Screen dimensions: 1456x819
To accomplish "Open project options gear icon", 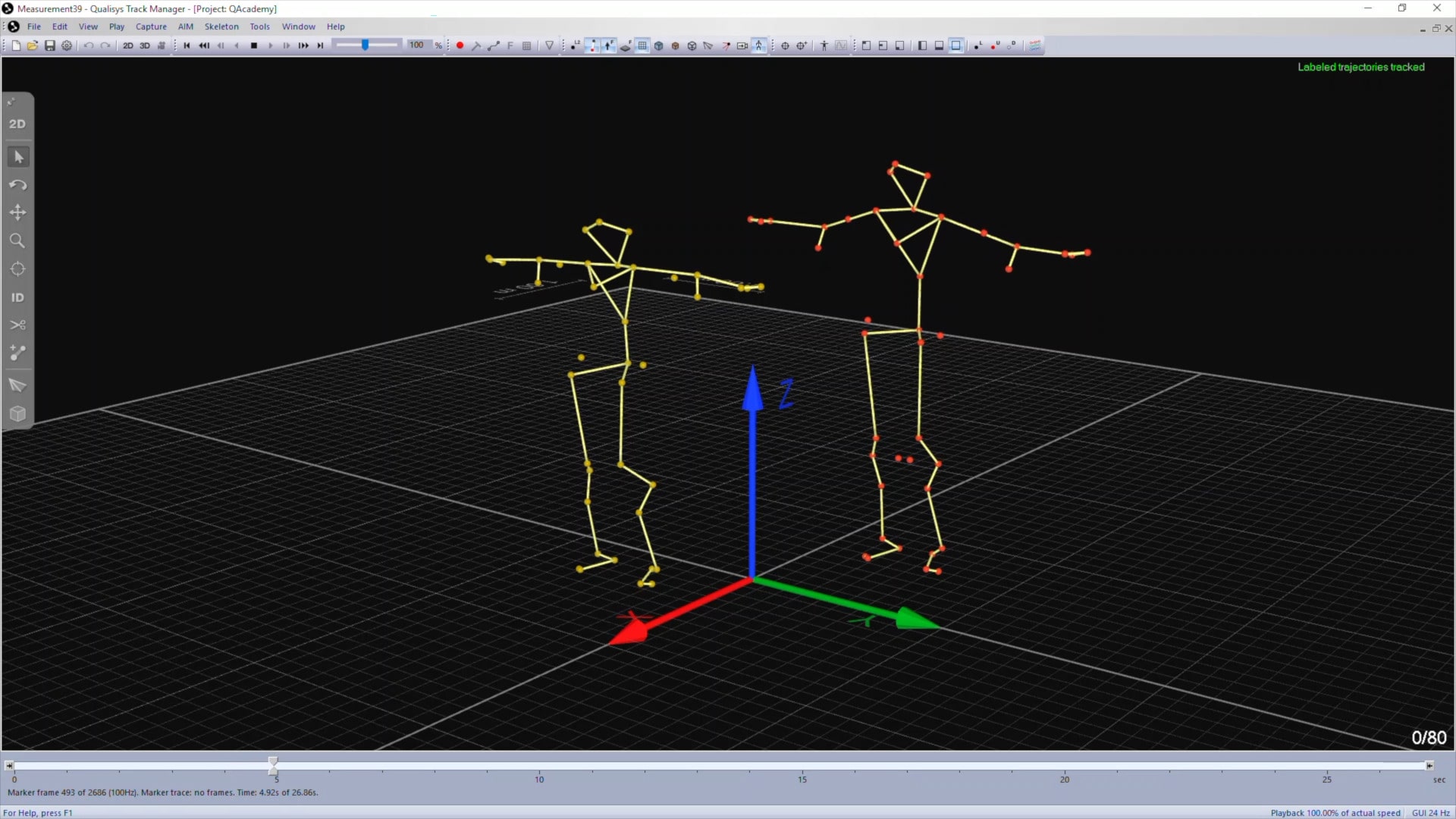I will pos(67,45).
